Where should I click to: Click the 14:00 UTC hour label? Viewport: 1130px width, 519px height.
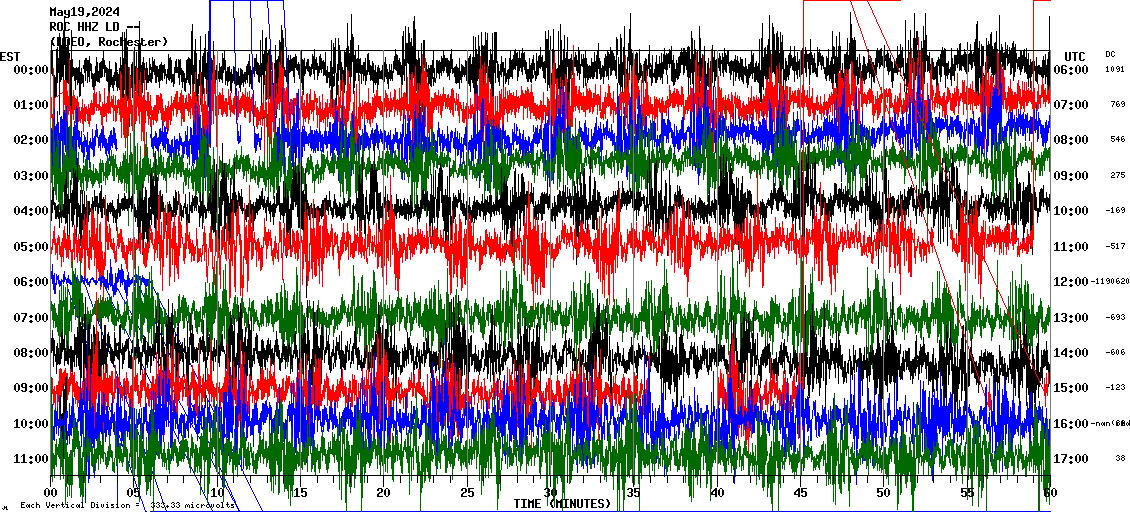[x=1070, y=353]
